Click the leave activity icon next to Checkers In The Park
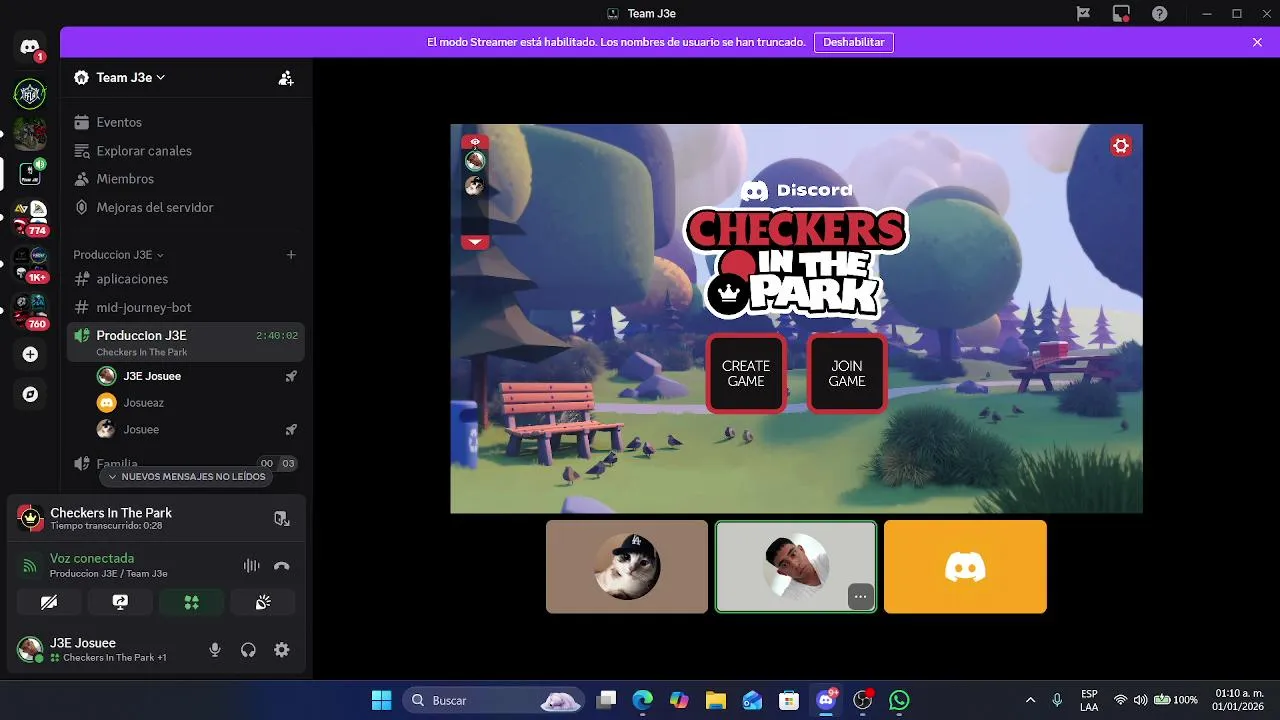This screenshot has height=720, width=1280. 282,518
